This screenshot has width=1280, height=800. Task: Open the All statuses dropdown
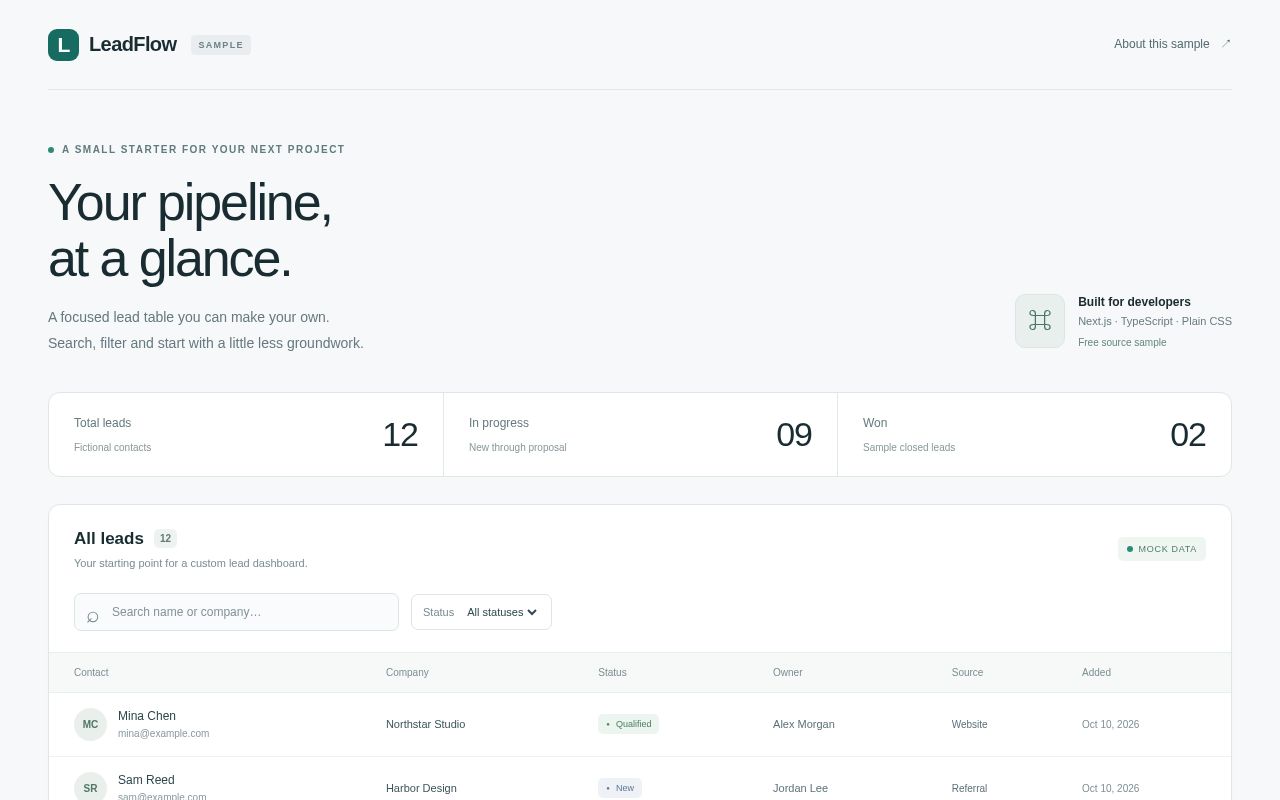[x=502, y=612]
